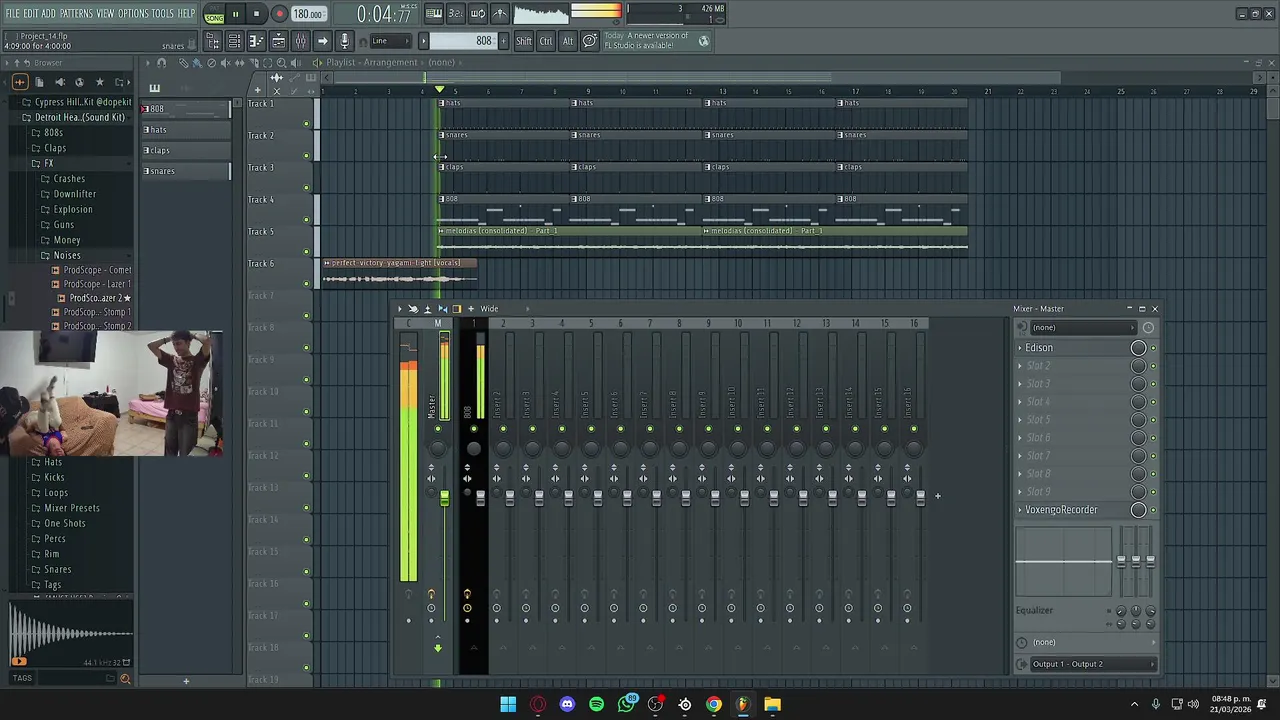Image resolution: width=1280 pixels, height=720 pixels.
Task: Open Discord from the Windows taskbar
Action: [567, 704]
